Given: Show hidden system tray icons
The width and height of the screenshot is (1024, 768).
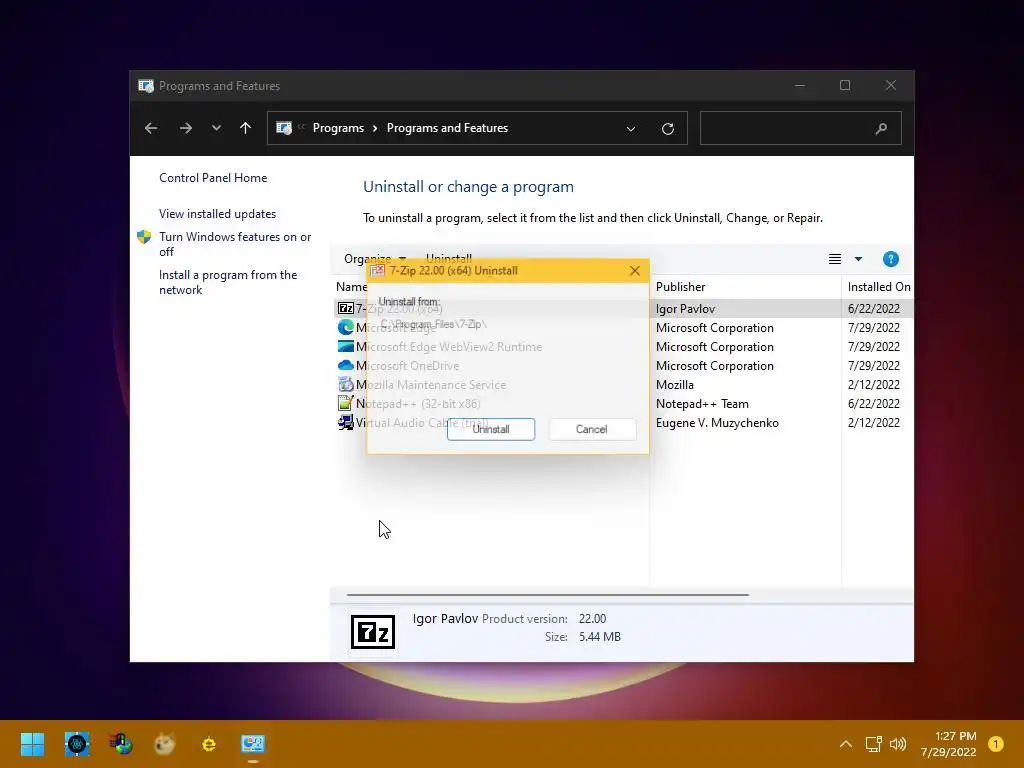Looking at the screenshot, I should (846, 744).
